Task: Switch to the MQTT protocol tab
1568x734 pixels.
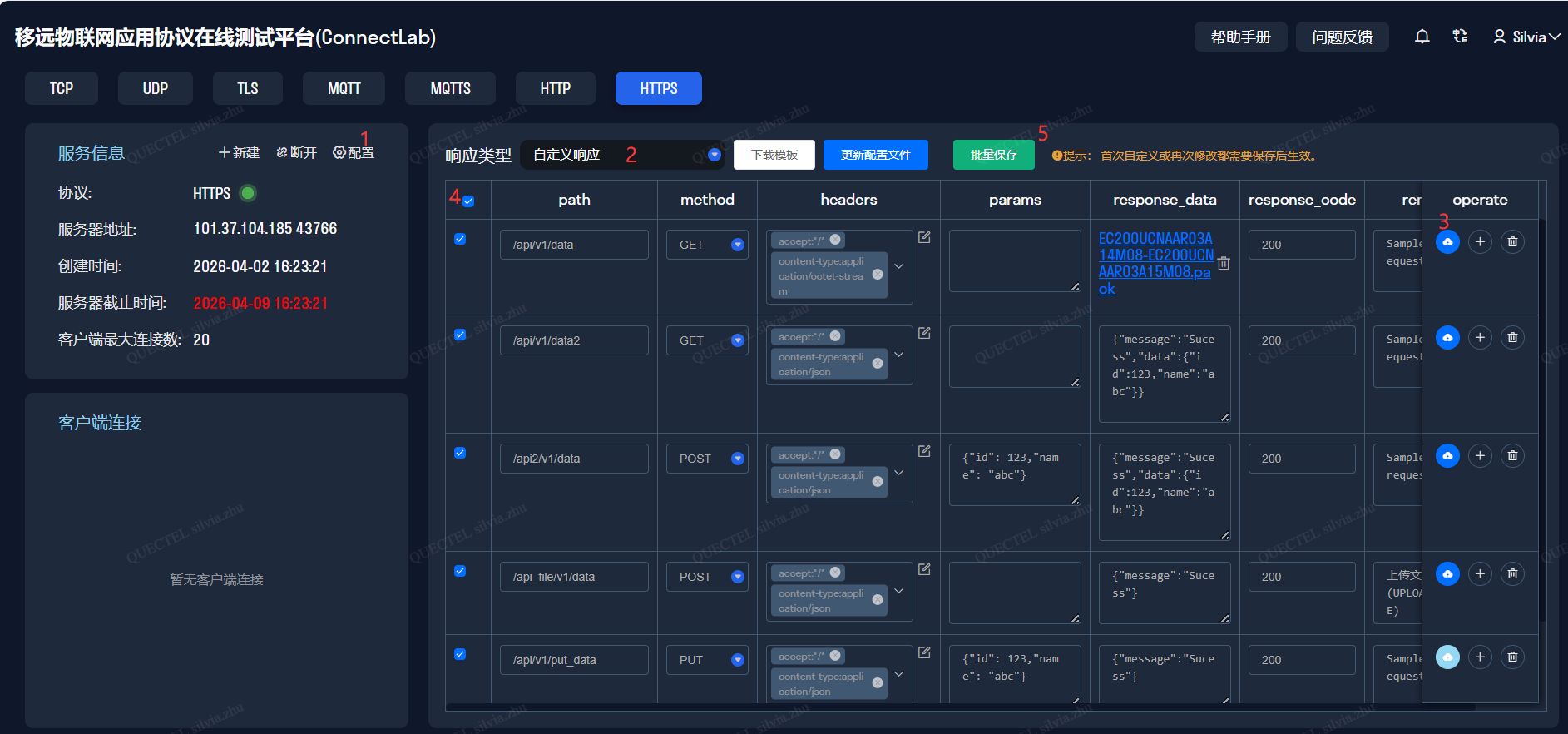Action: 344,88
